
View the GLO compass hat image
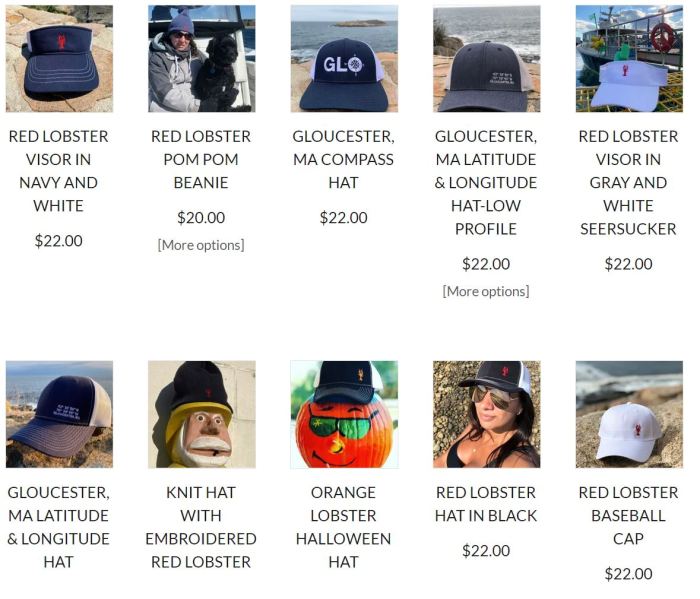[x=344, y=58]
